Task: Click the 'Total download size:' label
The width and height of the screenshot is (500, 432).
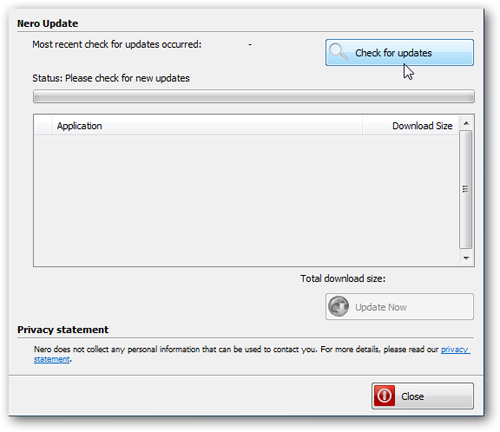Action: [x=343, y=279]
